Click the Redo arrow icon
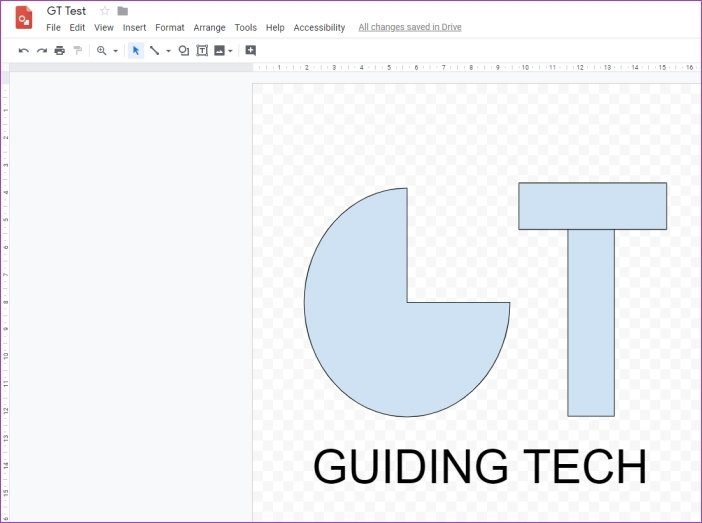This screenshot has height=523, width=702. 42,51
